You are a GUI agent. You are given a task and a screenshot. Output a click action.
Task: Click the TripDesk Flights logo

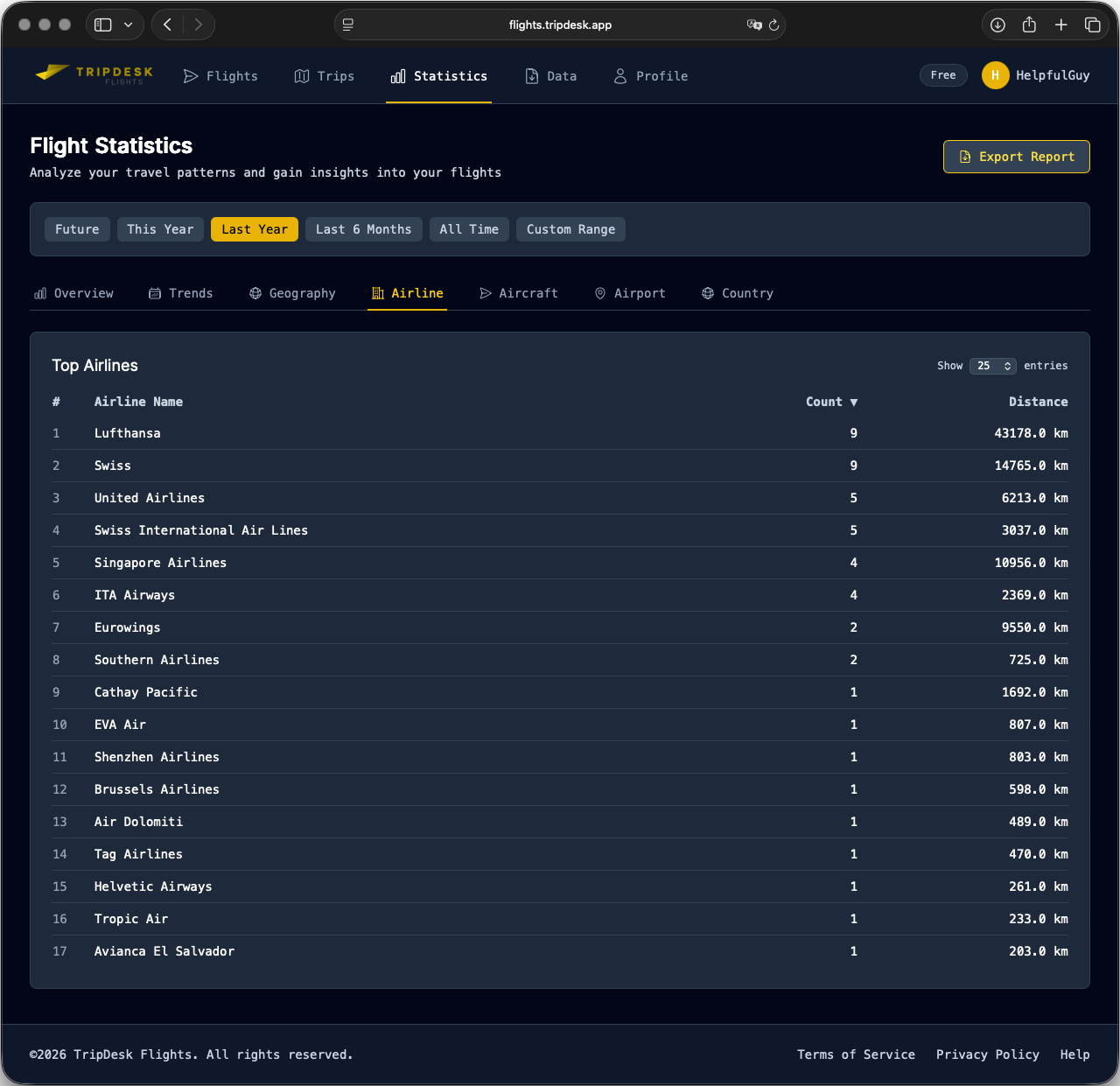point(94,75)
